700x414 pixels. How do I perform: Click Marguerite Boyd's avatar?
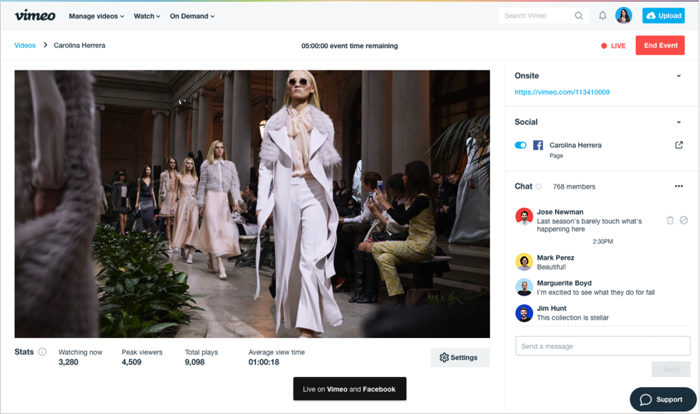(x=524, y=287)
